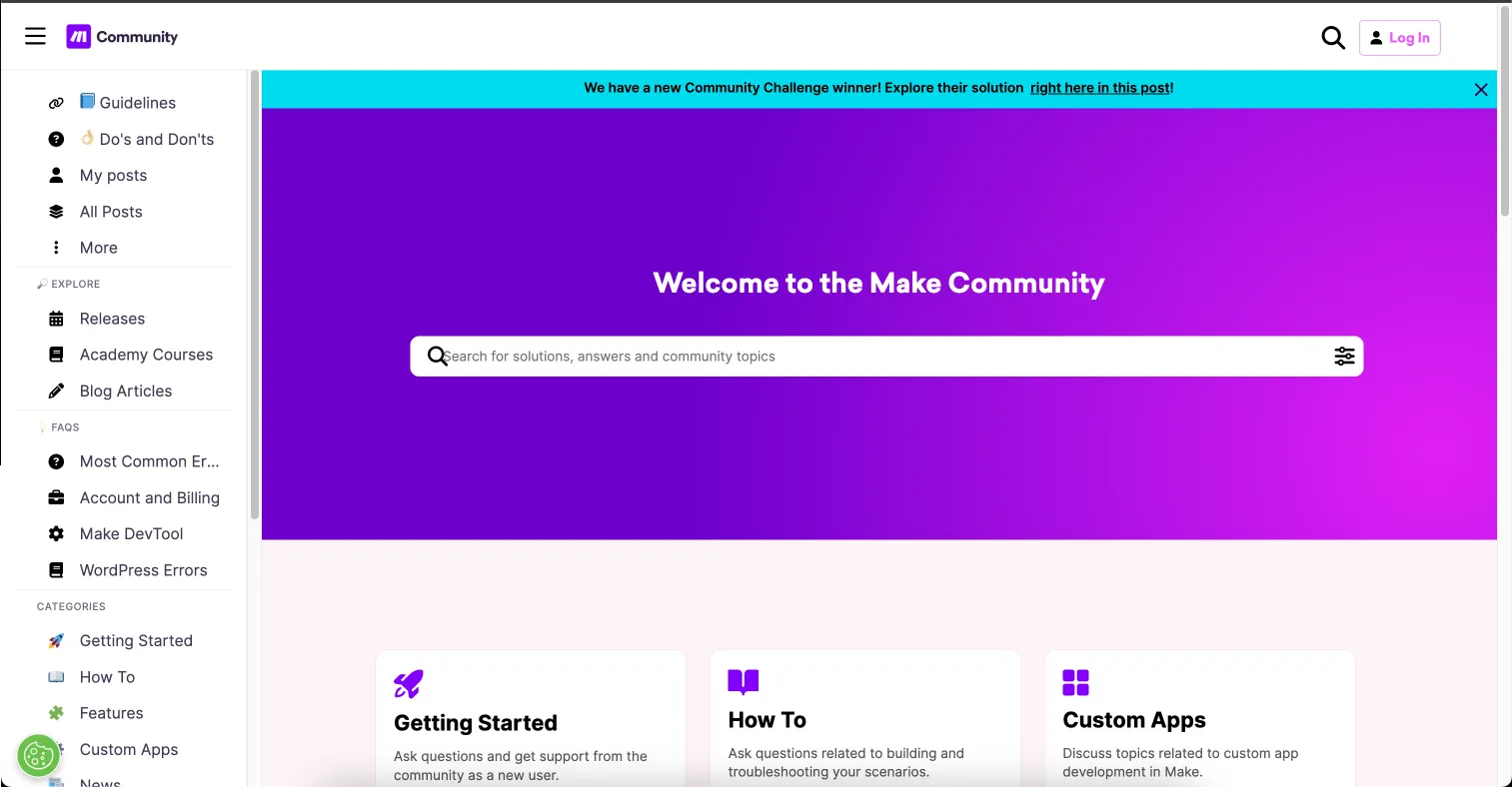Open Do's and Don'ts page
The image size is (1512, 787).
pos(147,139)
